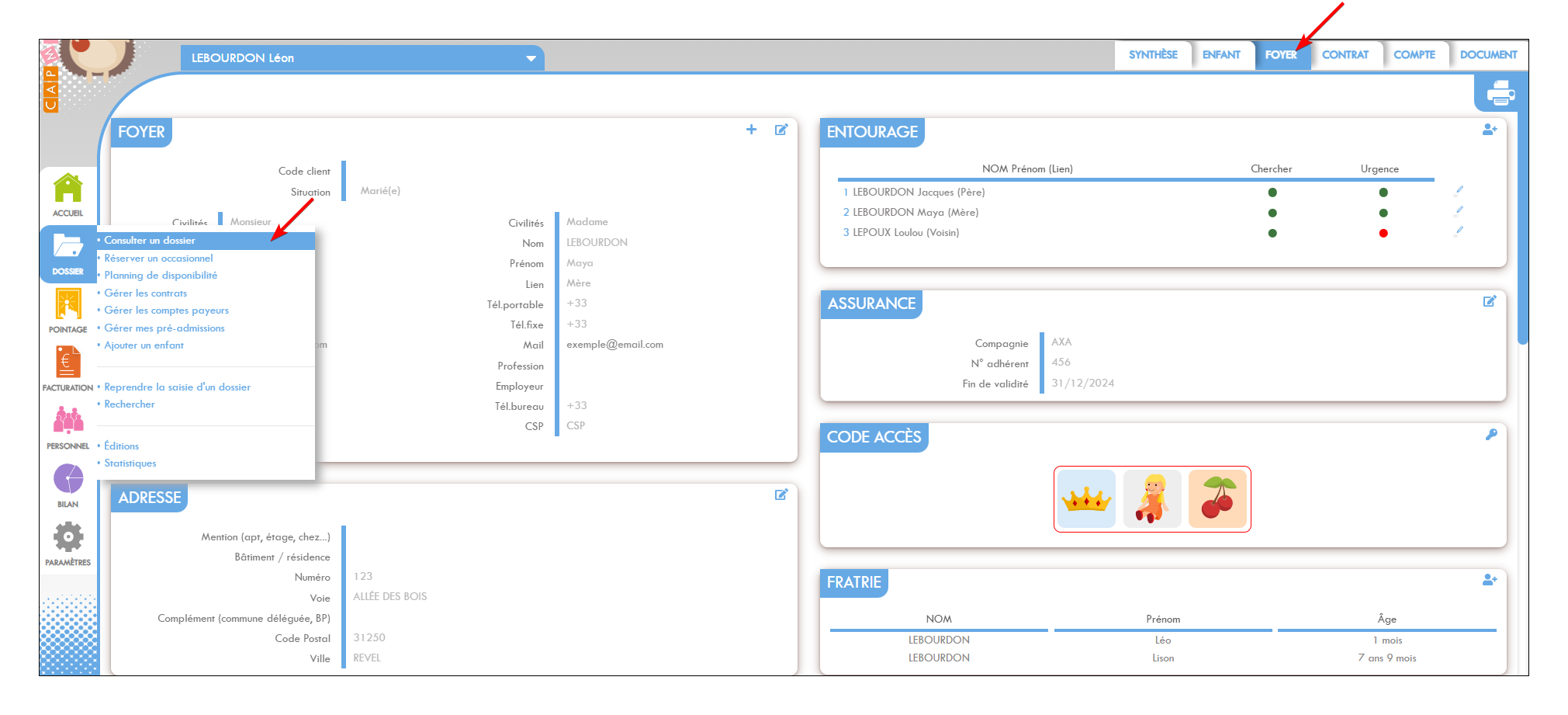The width and height of the screenshot is (1568, 715).
Task: Select the crown access code image
Action: pyautogui.click(x=1086, y=499)
